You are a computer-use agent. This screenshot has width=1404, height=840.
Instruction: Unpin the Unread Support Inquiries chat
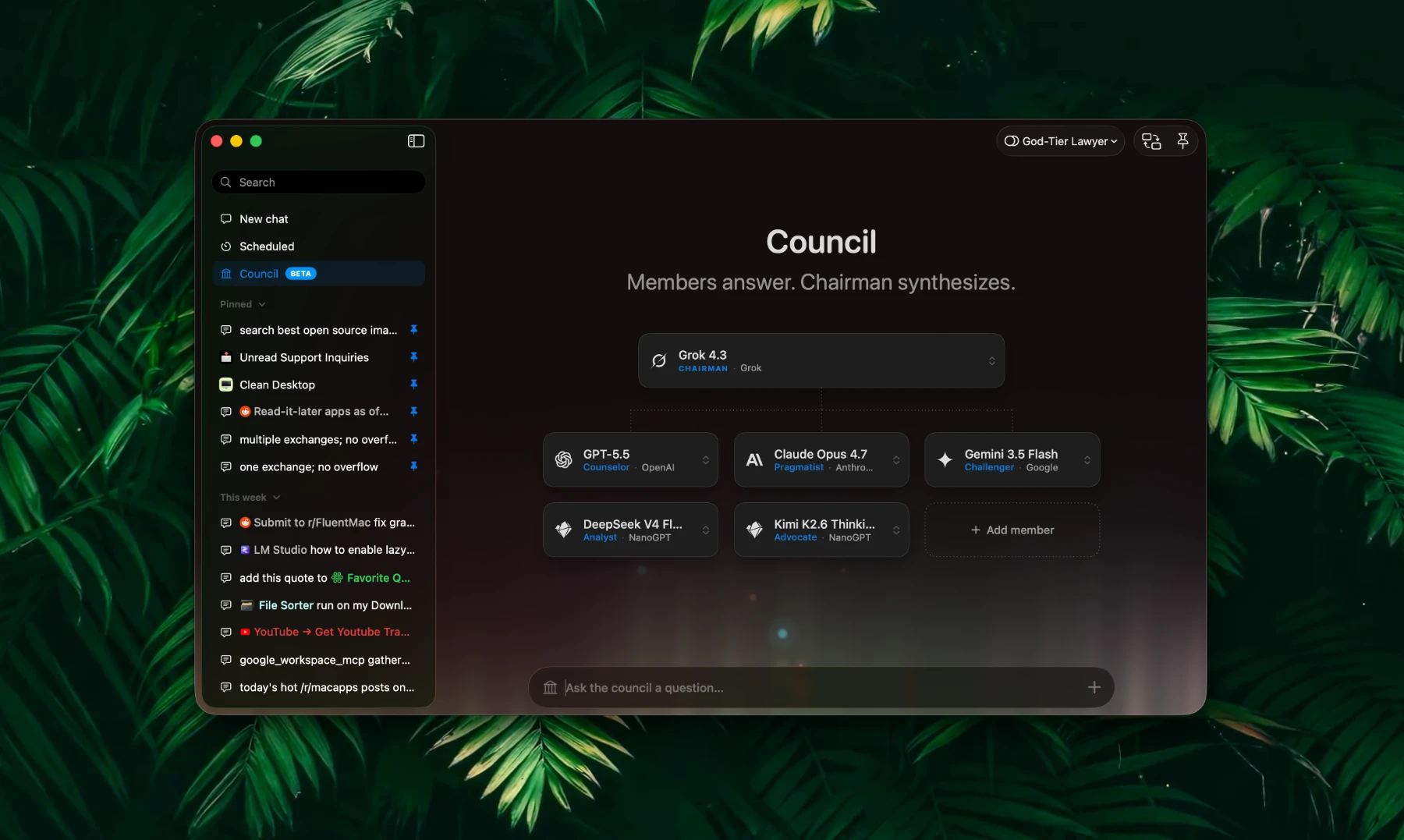(414, 357)
